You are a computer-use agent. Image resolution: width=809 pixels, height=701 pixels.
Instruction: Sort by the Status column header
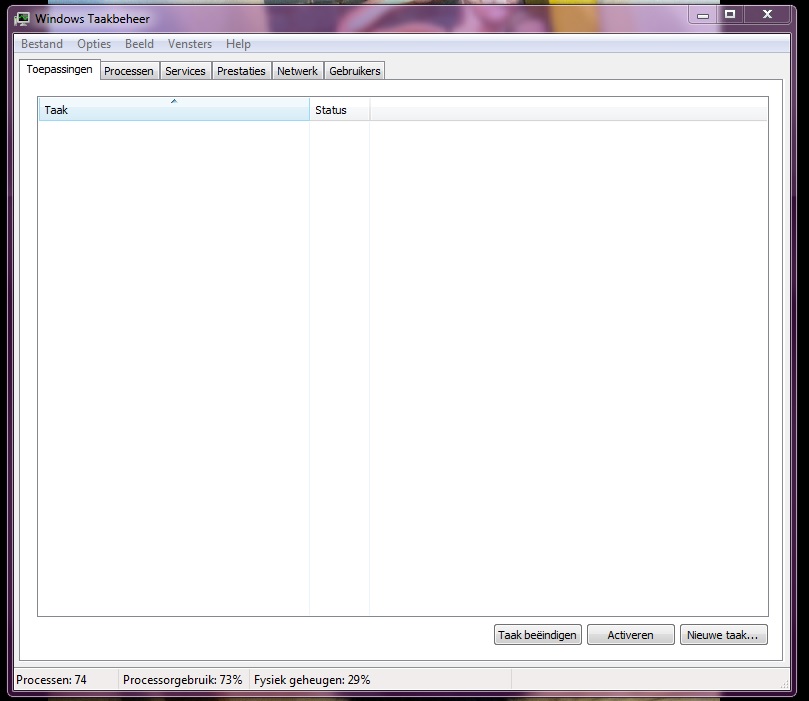pos(339,109)
